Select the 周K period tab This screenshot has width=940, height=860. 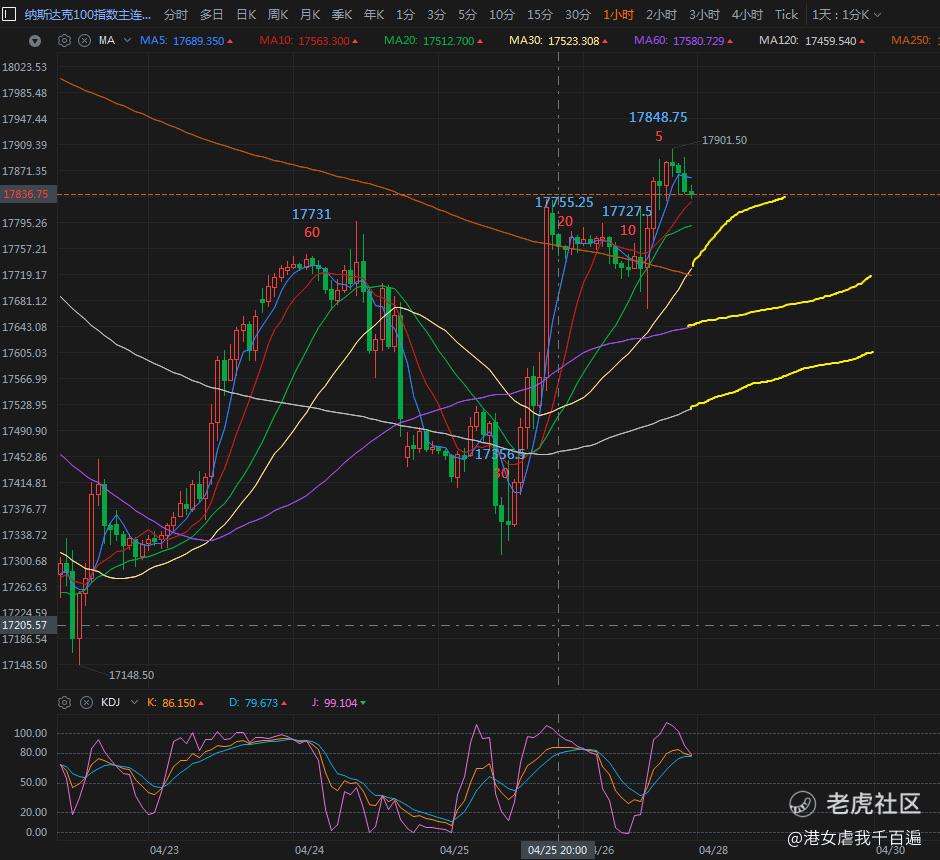(278, 14)
